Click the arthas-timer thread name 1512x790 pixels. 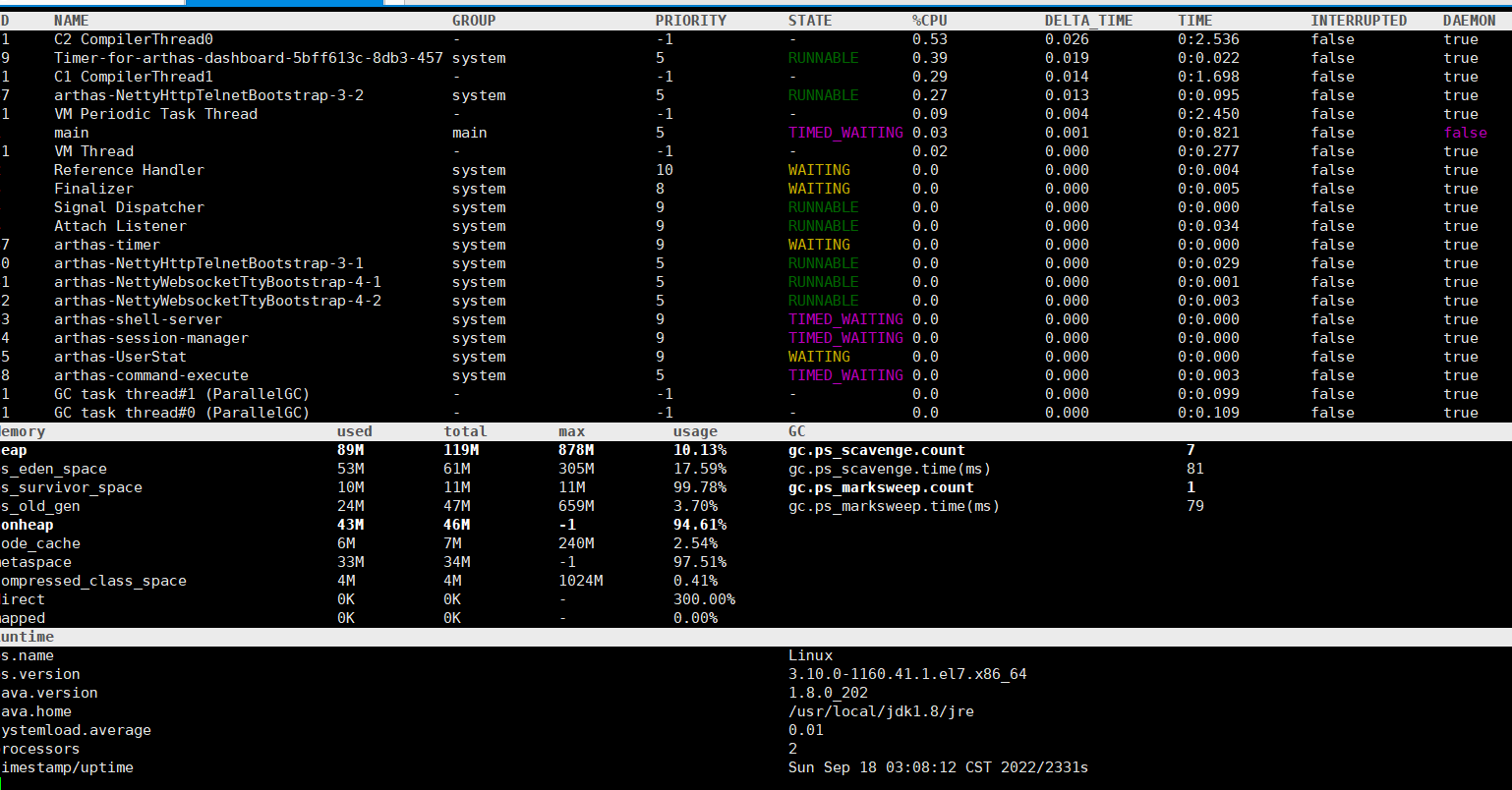point(107,245)
